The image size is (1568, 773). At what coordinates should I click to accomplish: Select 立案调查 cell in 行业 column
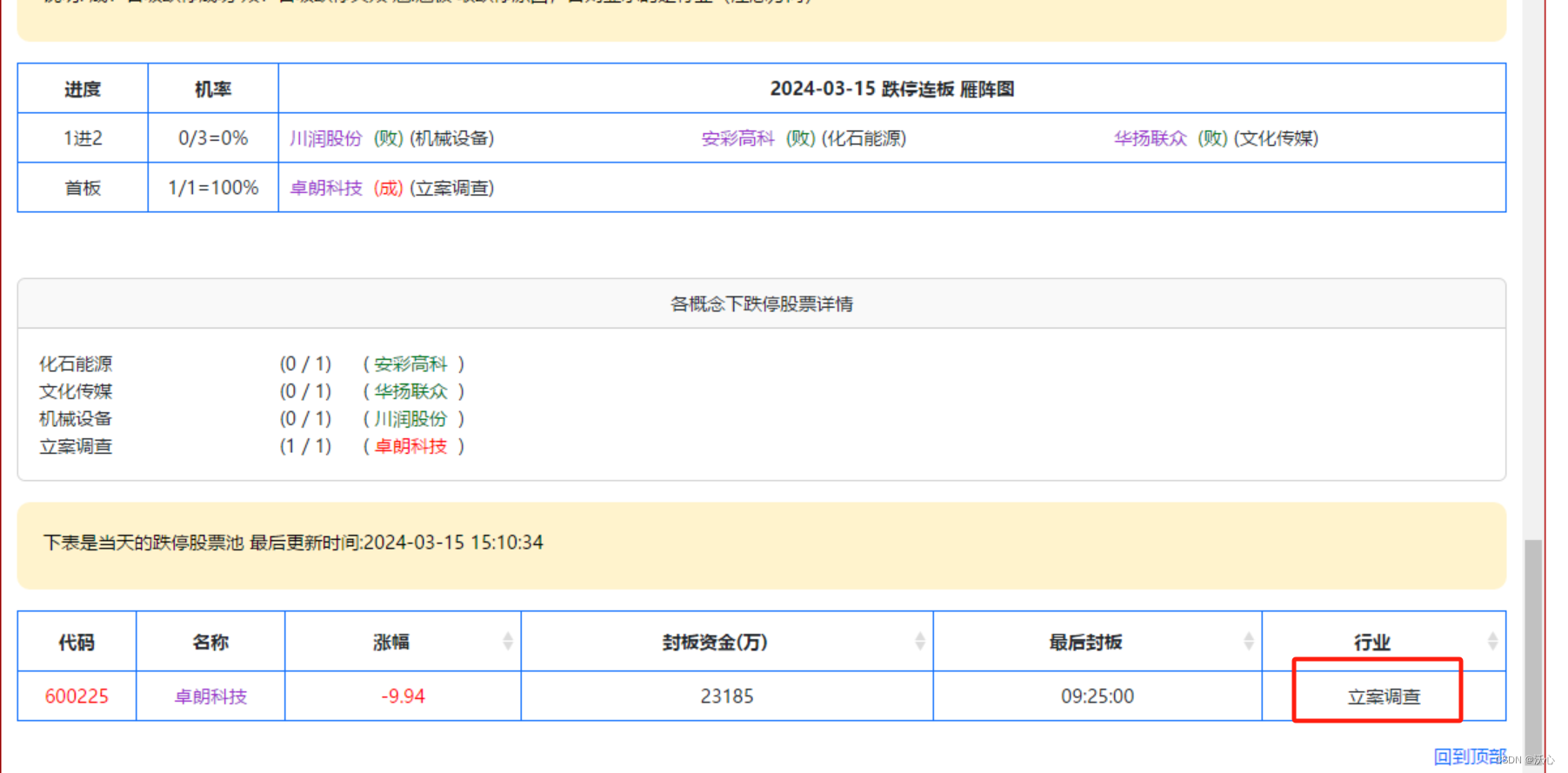click(x=1384, y=696)
